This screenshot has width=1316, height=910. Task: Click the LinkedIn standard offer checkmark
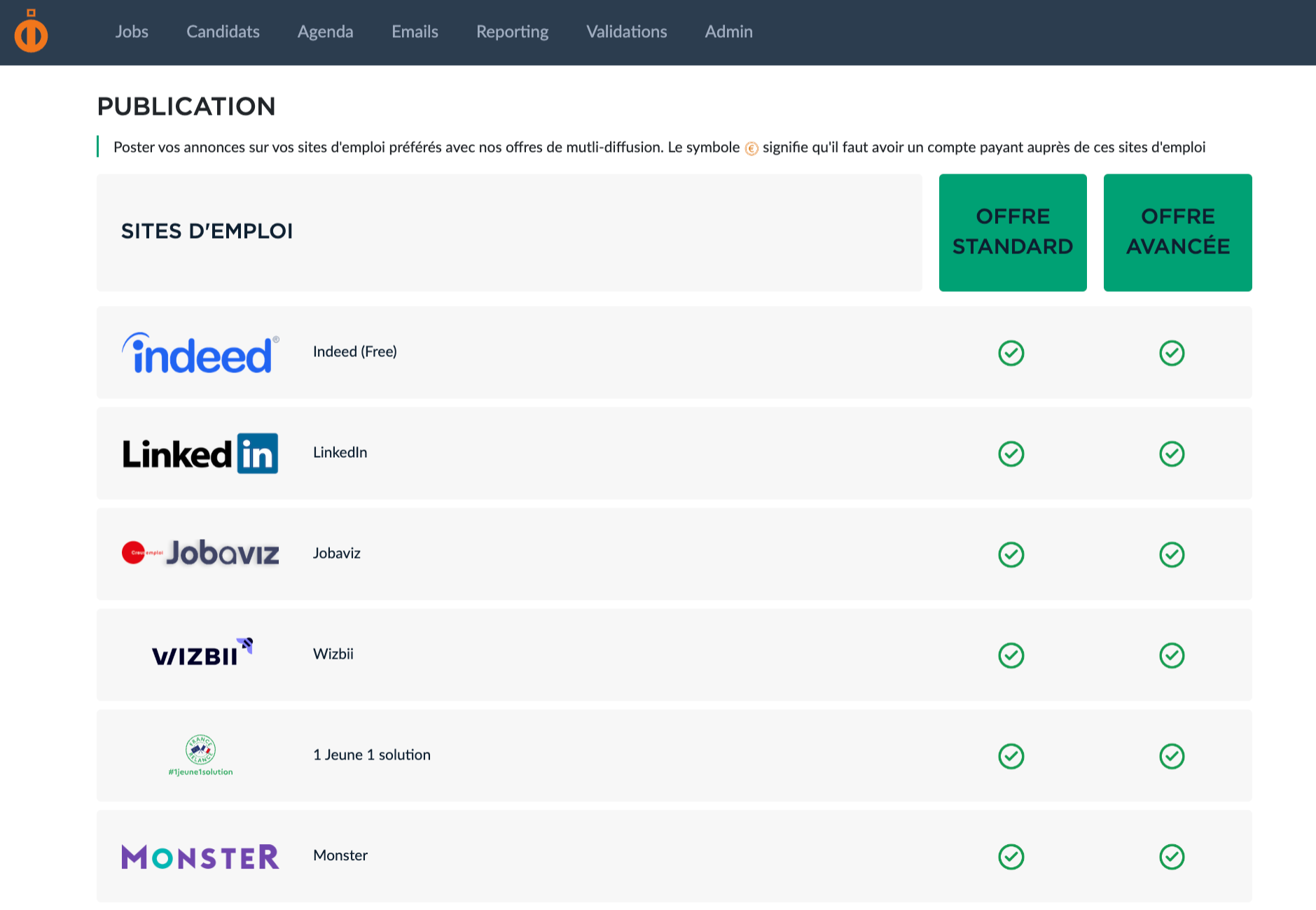[x=1011, y=454]
